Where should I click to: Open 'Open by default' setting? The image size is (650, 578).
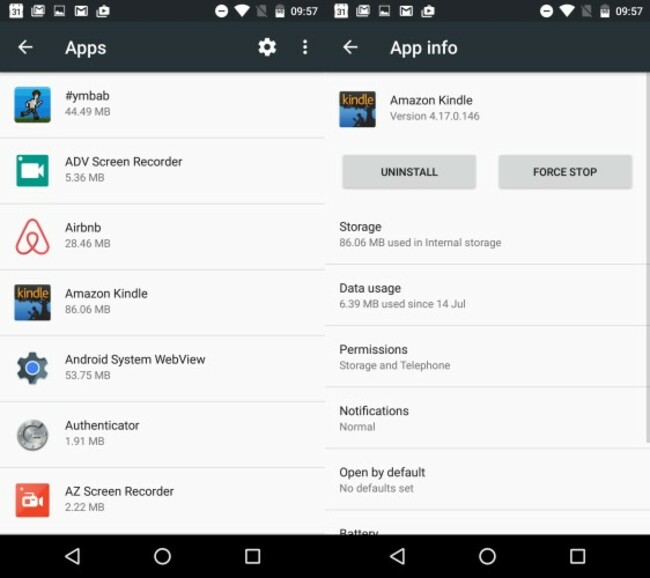(x=486, y=479)
